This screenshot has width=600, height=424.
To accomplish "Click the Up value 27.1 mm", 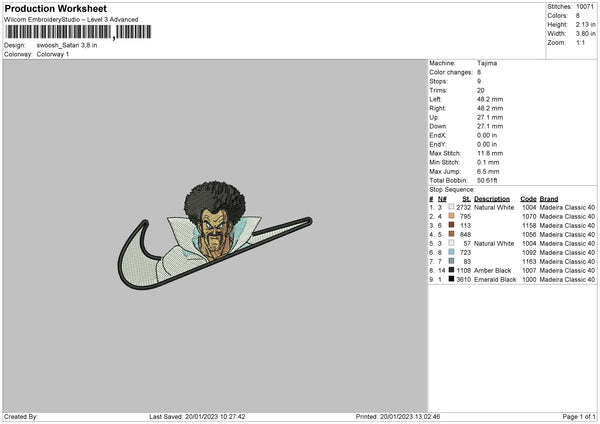I will pos(490,117).
